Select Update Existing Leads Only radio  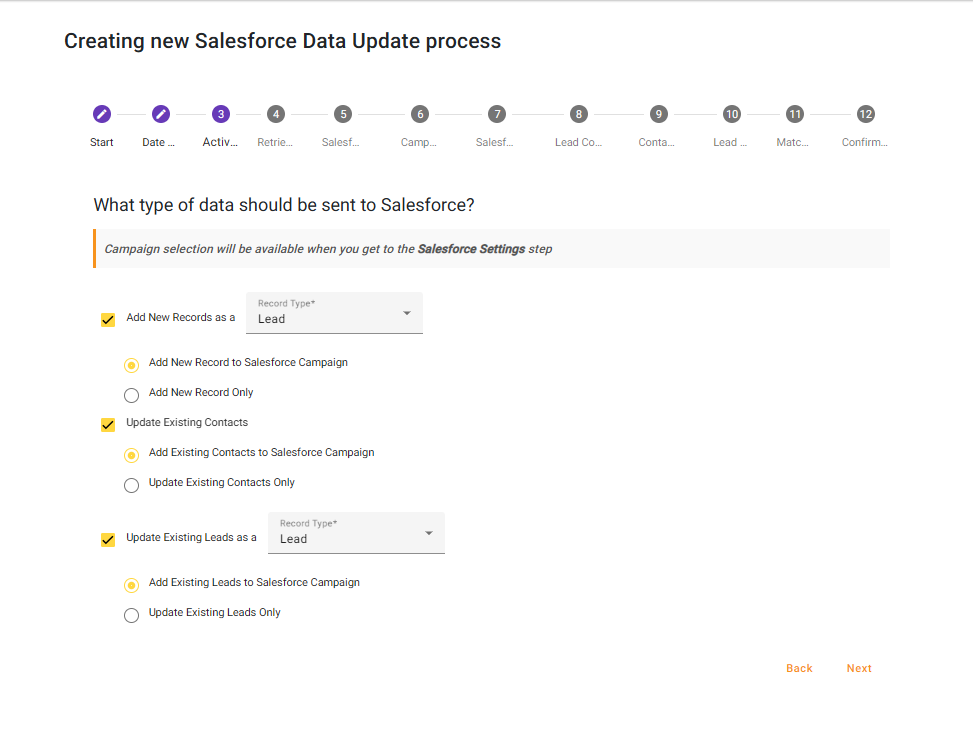(x=131, y=615)
